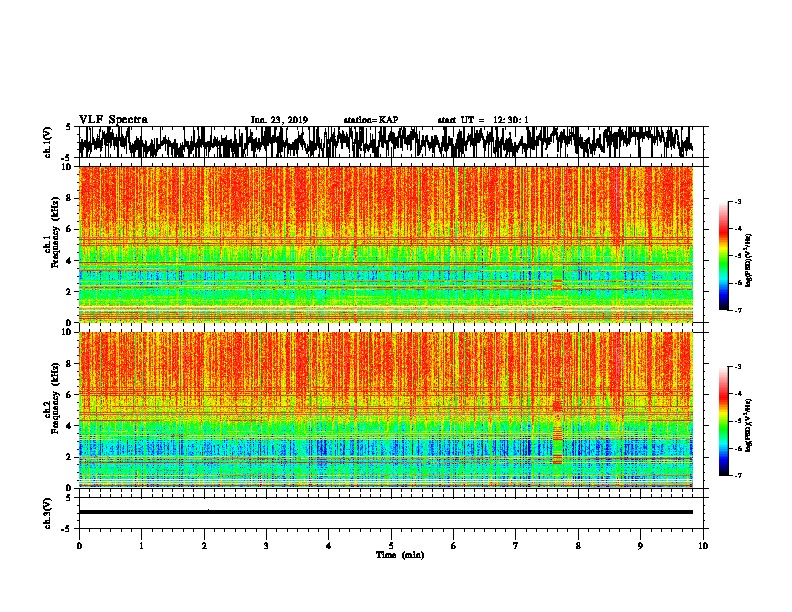Click the ch.2 spectrogram color bar
Screen dimensions: 792x612
[724, 421]
